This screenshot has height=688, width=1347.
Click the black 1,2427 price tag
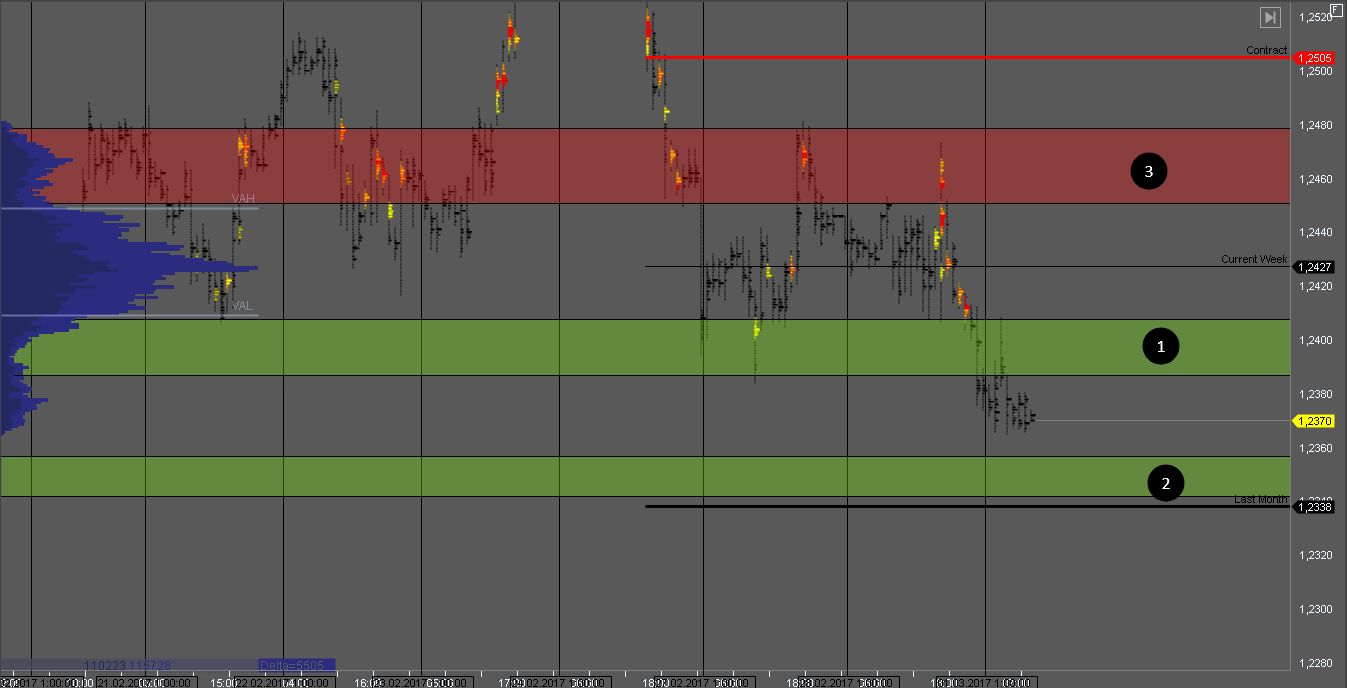coord(1312,267)
